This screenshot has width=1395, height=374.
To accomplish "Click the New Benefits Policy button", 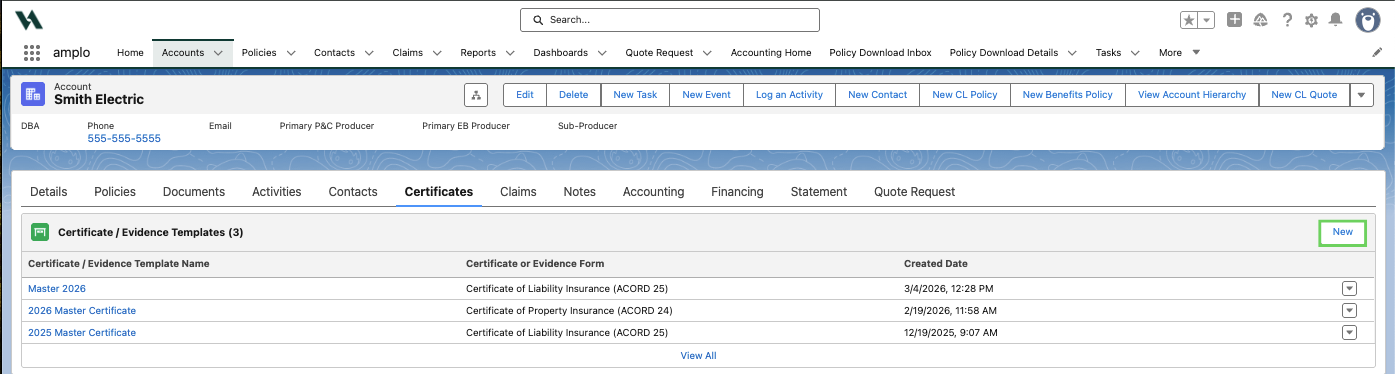I will (x=1068, y=95).
